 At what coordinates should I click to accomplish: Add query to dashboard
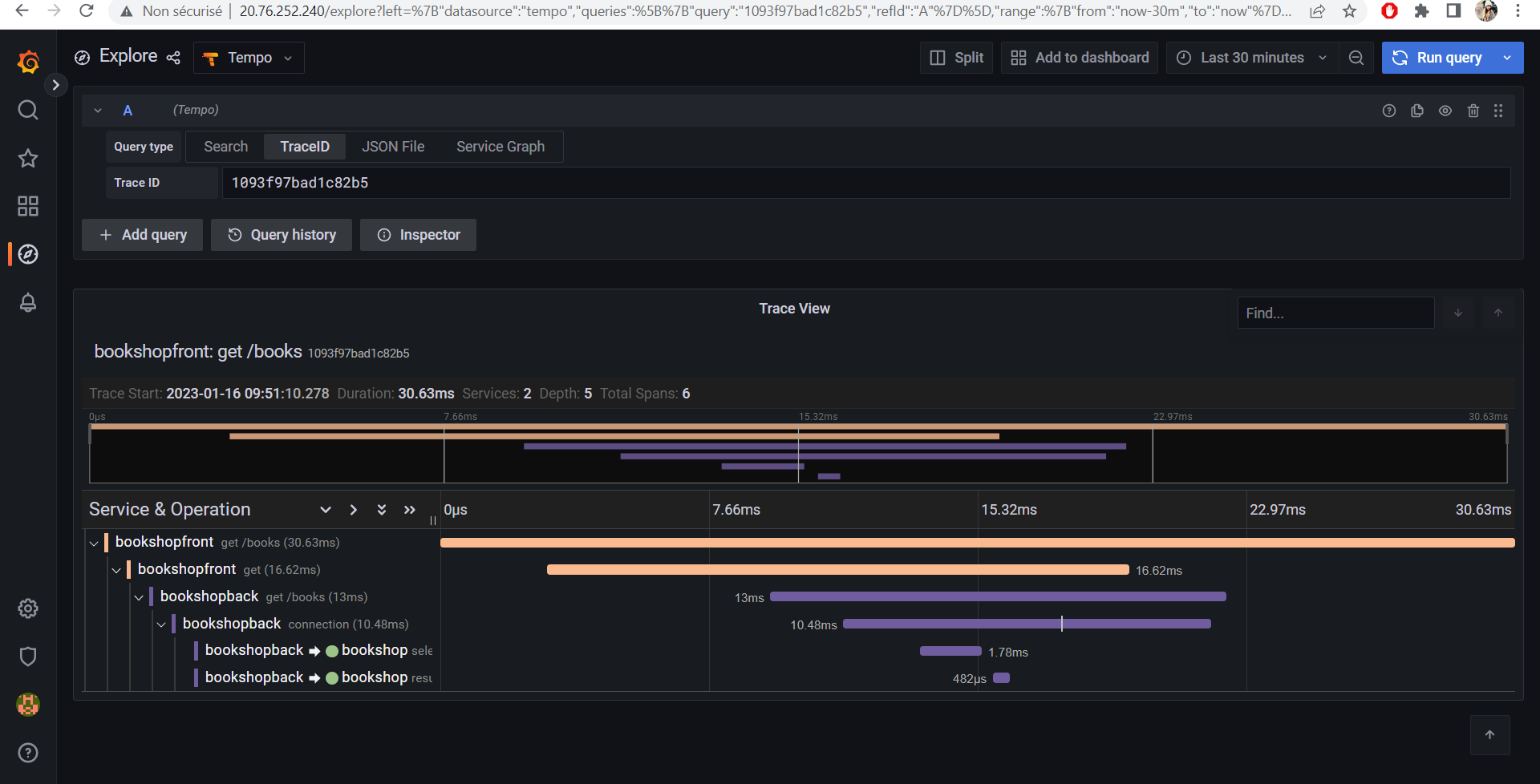pyautogui.click(x=1080, y=58)
